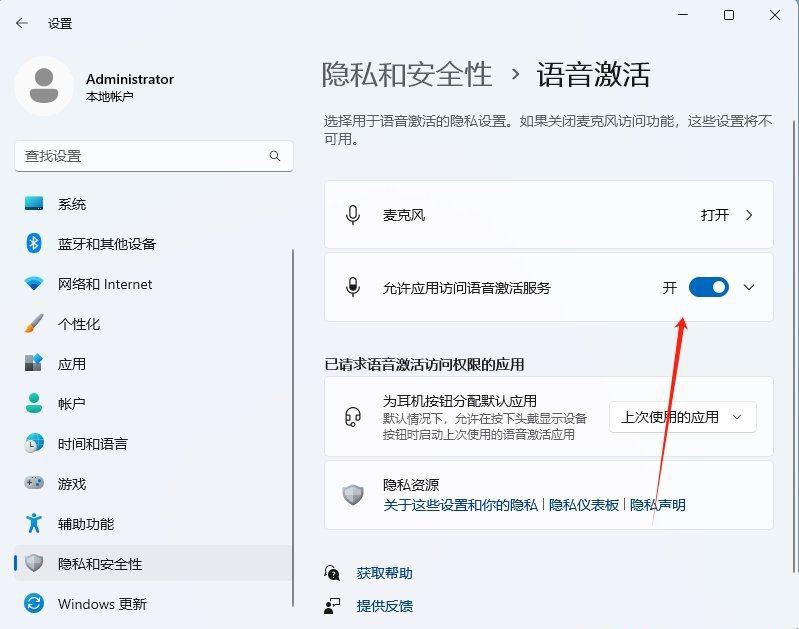The image size is (799, 629).
Task: Open the 隐私仪表板 link
Action: pos(584,505)
